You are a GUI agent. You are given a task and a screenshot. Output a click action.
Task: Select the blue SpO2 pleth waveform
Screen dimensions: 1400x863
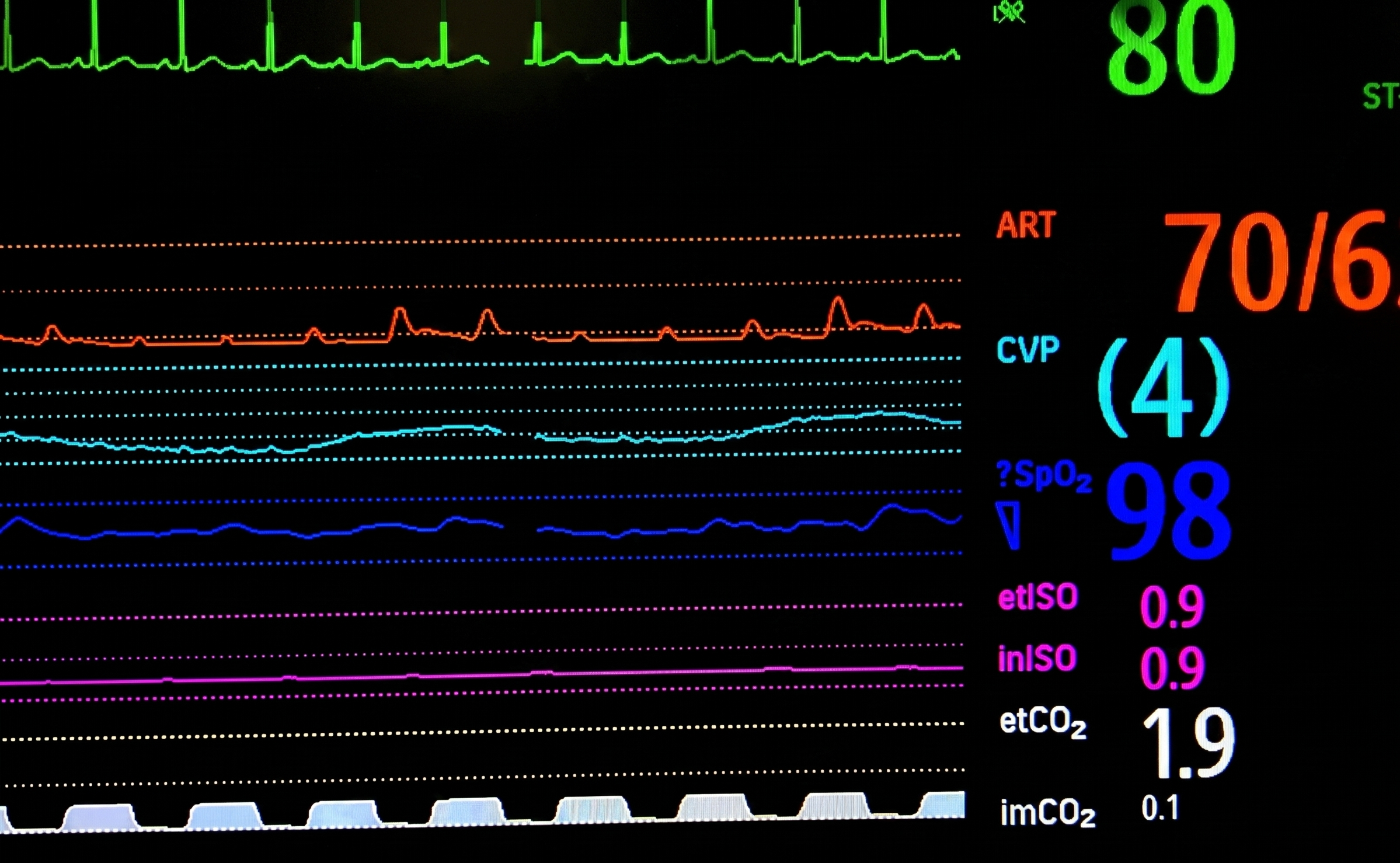coord(480,522)
